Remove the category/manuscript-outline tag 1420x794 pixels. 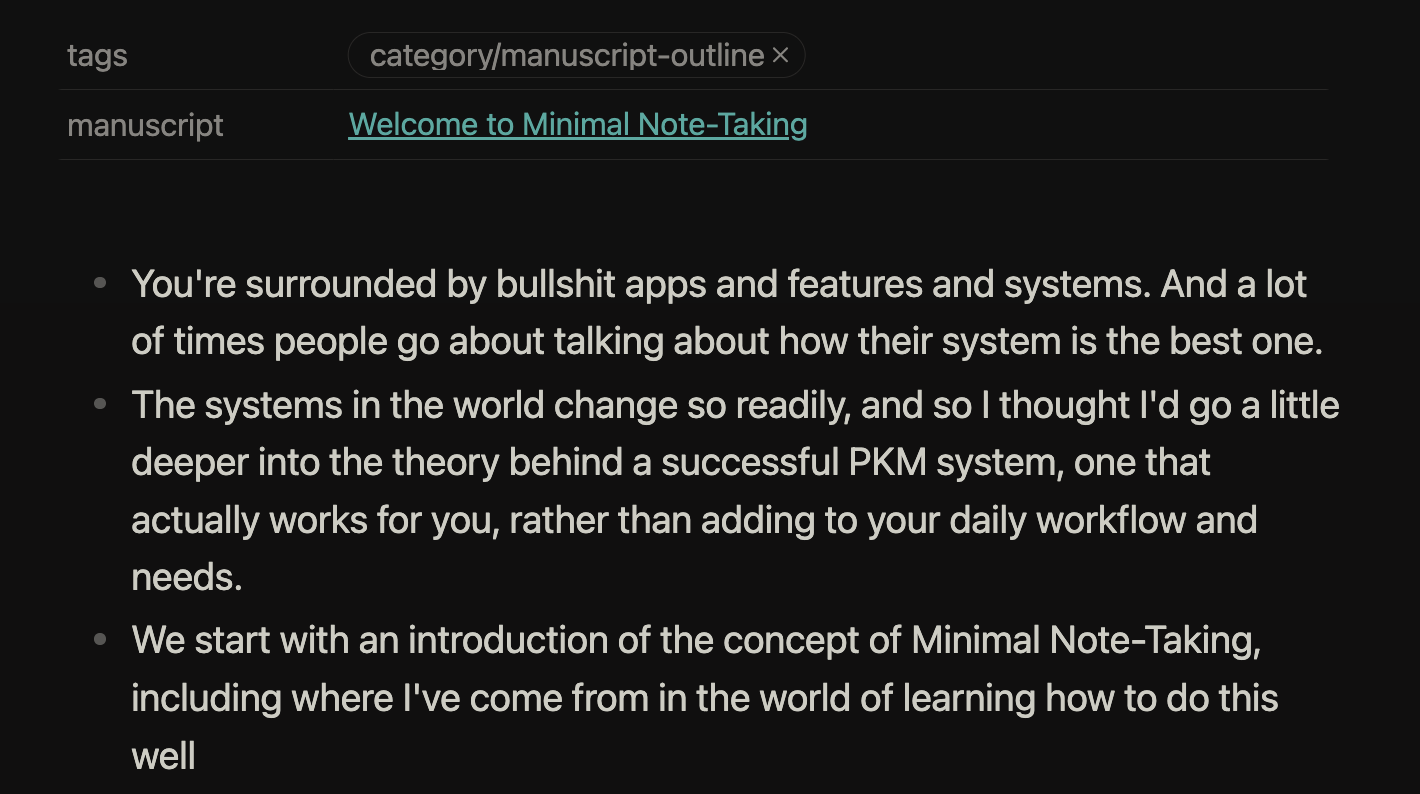point(781,56)
